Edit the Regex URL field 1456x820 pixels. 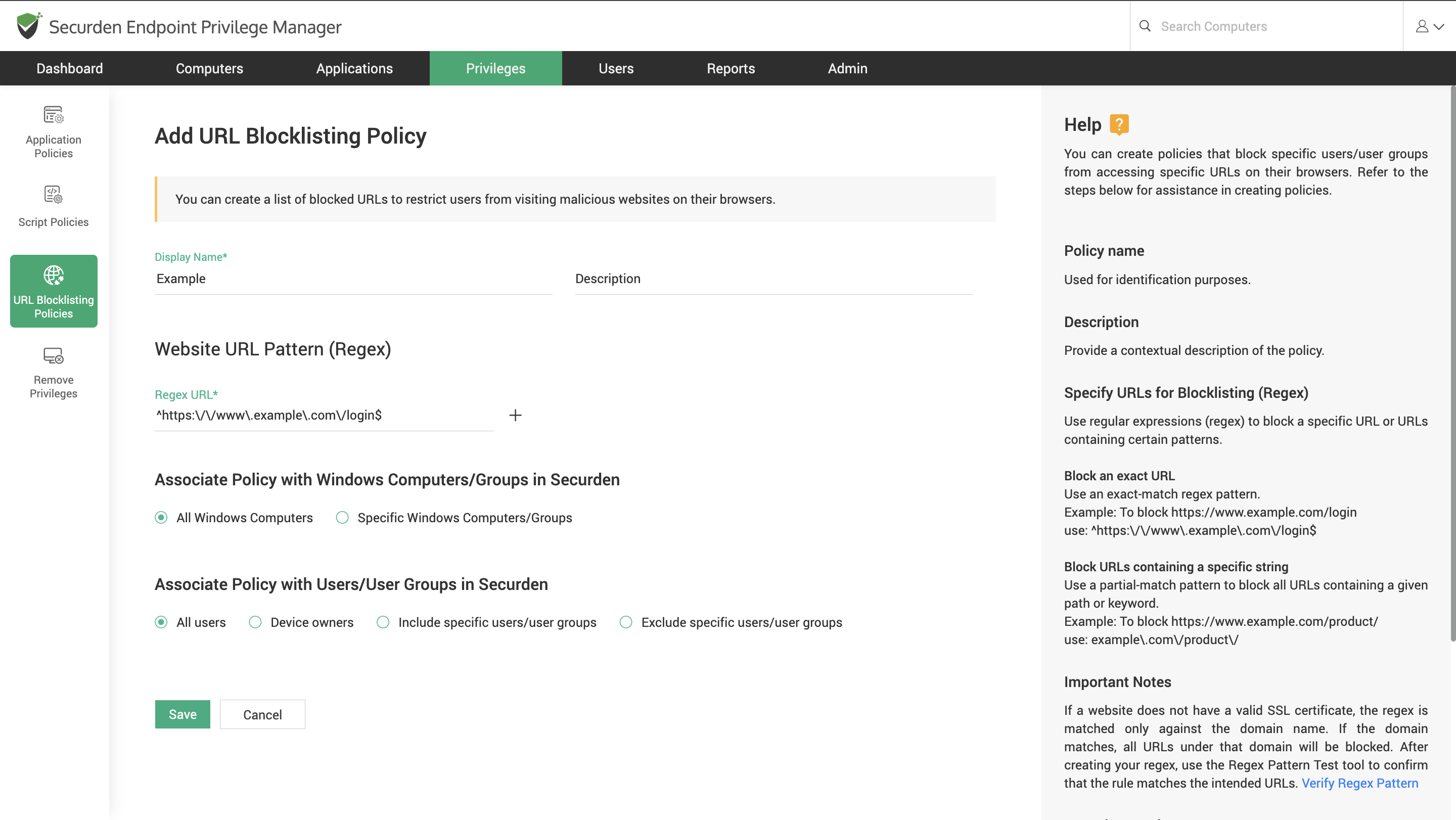point(324,416)
